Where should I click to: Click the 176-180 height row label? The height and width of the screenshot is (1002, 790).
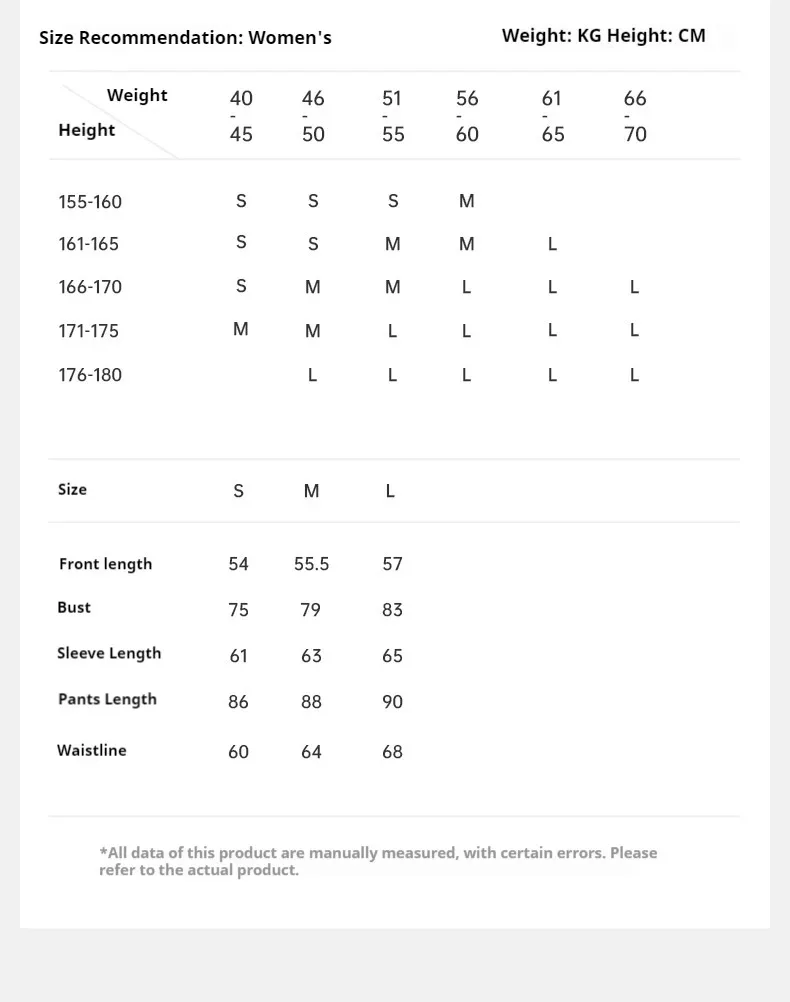(x=90, y=375)
